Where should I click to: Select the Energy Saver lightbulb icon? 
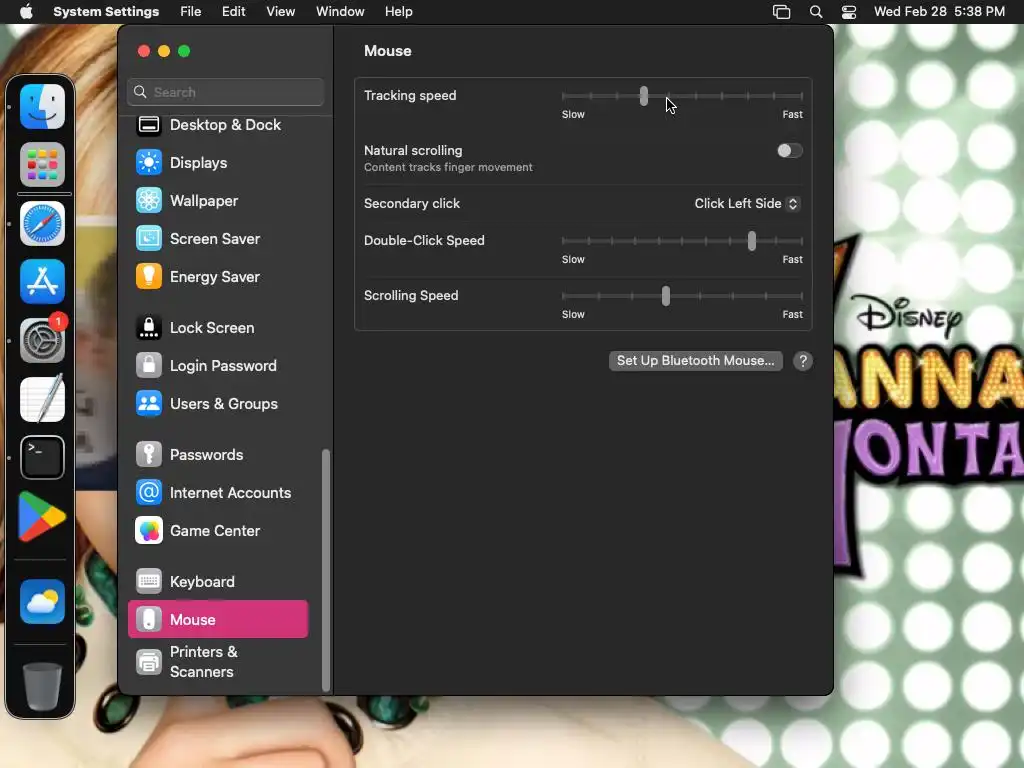(x=149, y=276)
